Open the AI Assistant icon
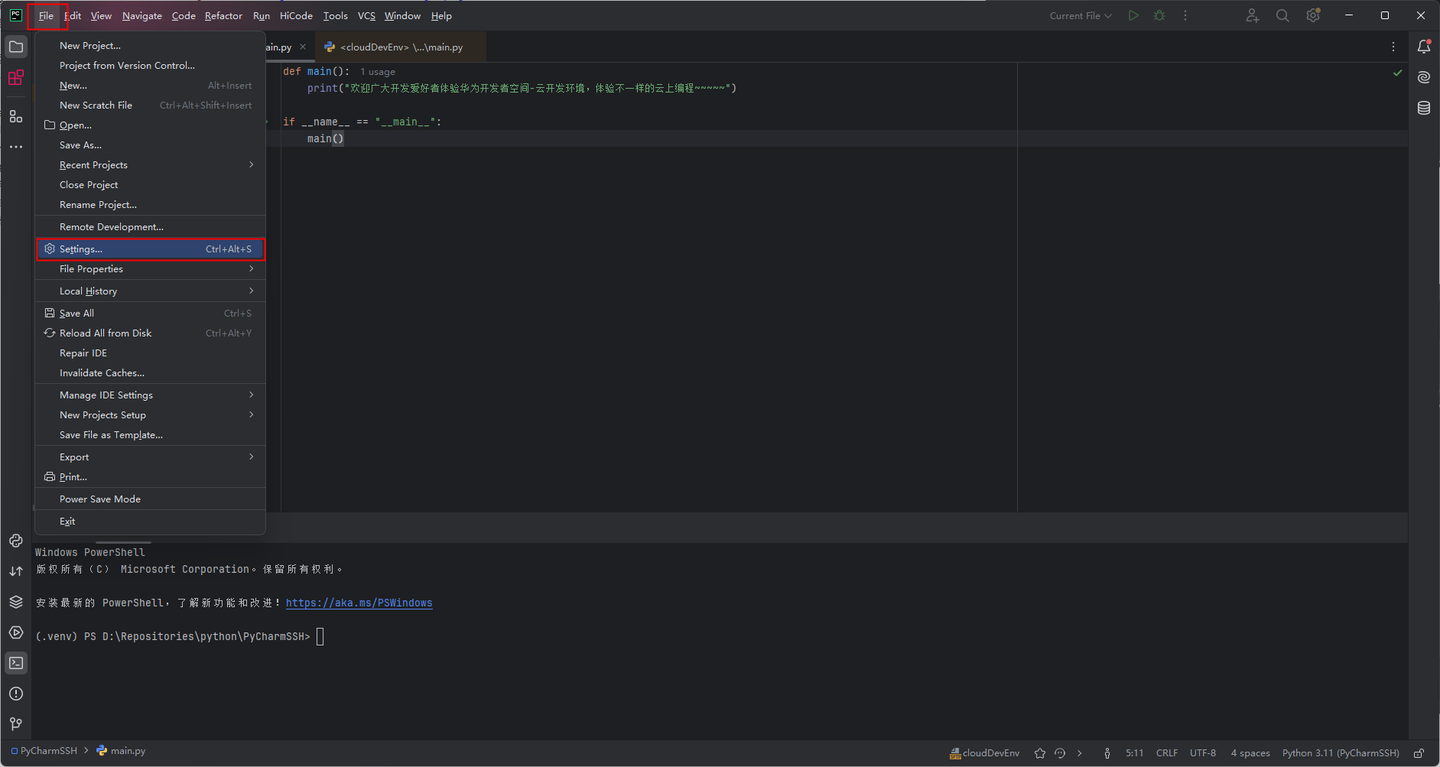The width and height of the screenshot is (1440, 767). click(1423, 77)
